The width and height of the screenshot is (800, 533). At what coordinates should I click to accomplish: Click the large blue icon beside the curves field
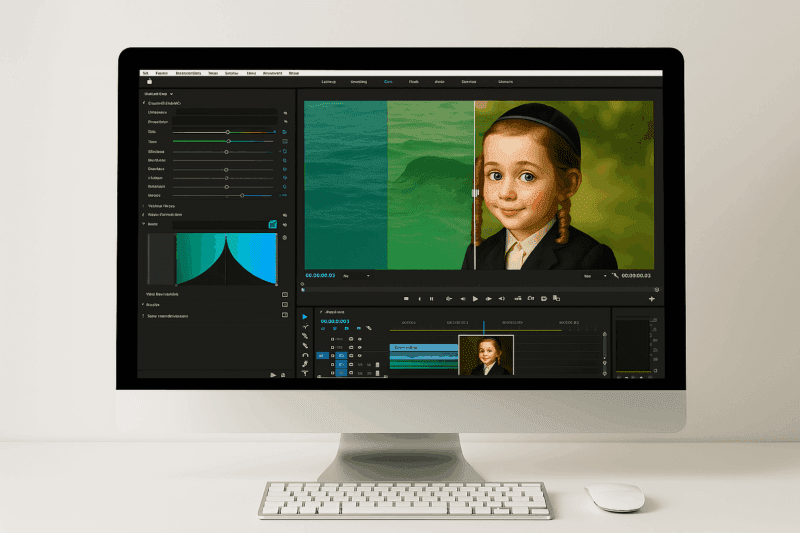point(272,224)
